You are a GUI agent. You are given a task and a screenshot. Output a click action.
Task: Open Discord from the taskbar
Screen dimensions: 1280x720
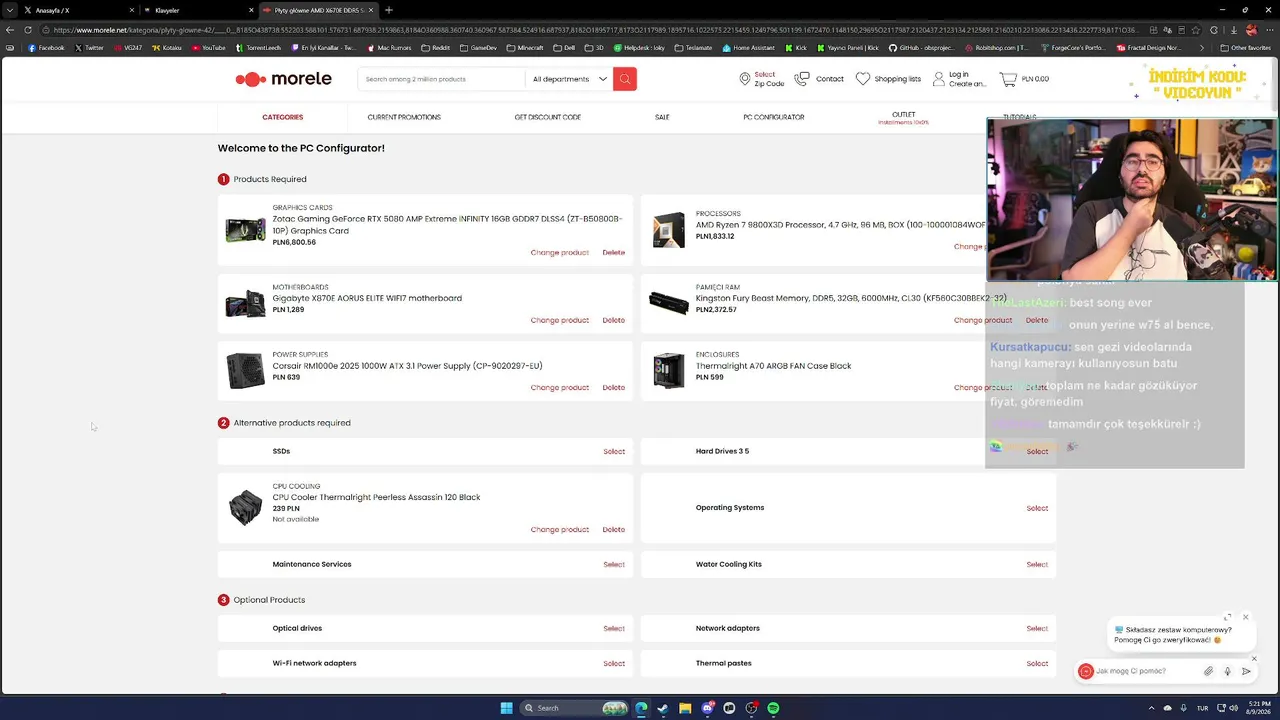(x=707, y=708)
